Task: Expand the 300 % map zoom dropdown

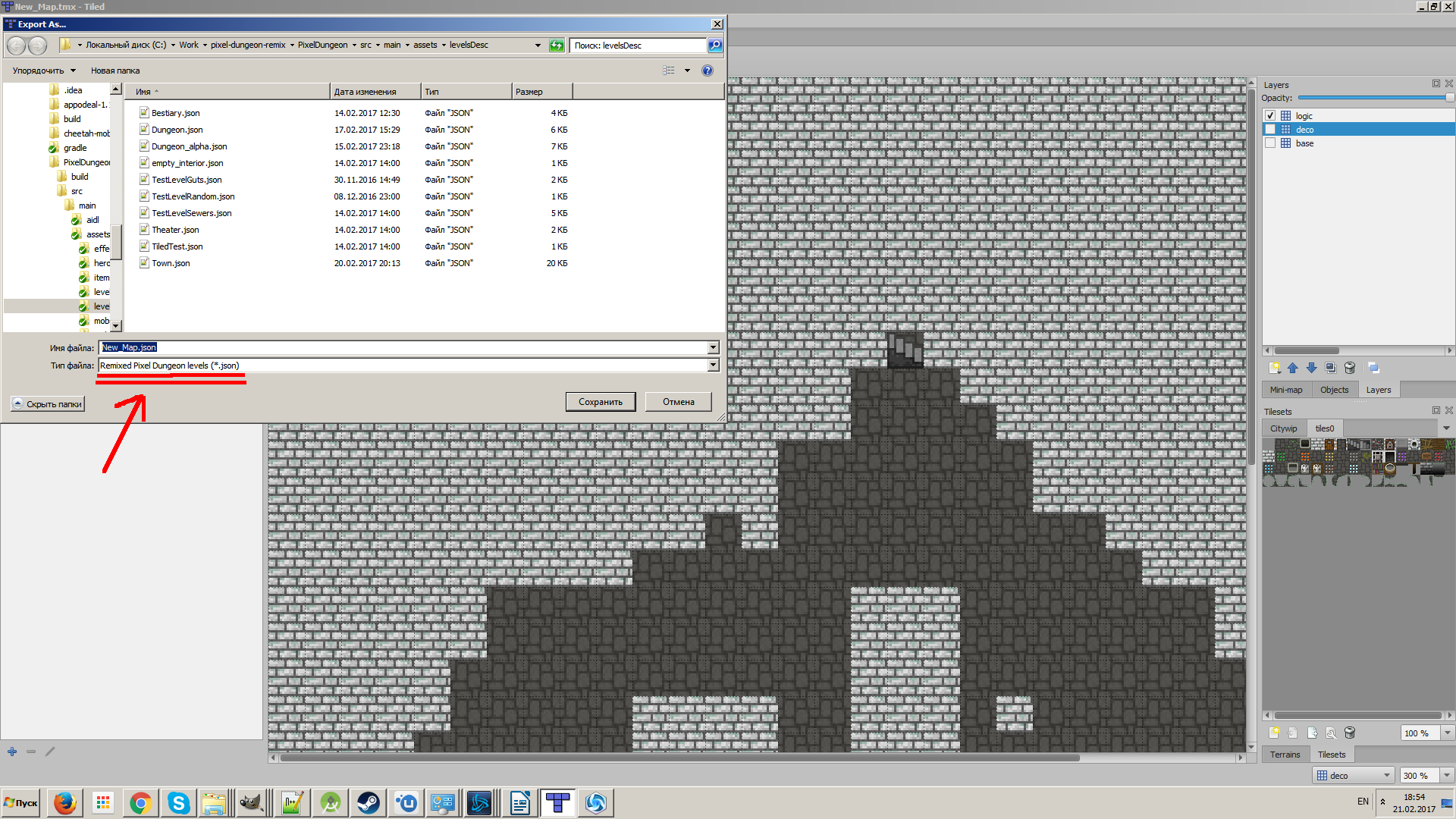Action: [1447, 775]
